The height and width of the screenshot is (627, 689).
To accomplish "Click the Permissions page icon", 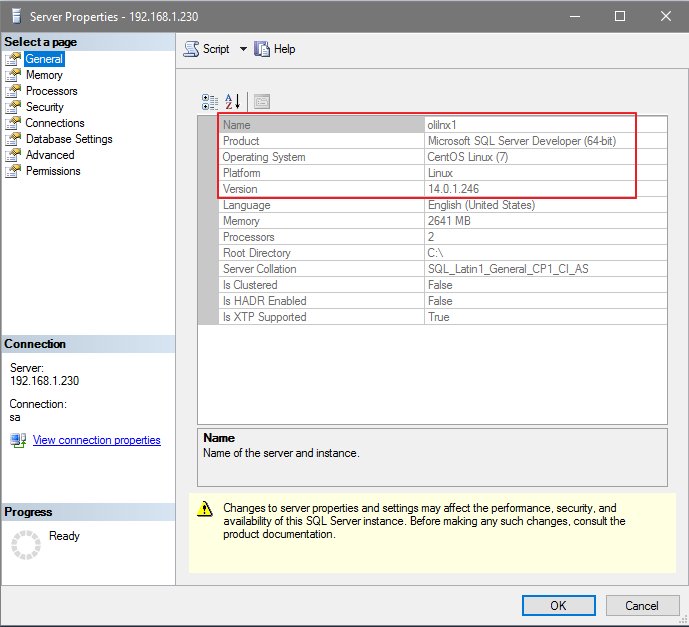I will click(x=13, y=171).
